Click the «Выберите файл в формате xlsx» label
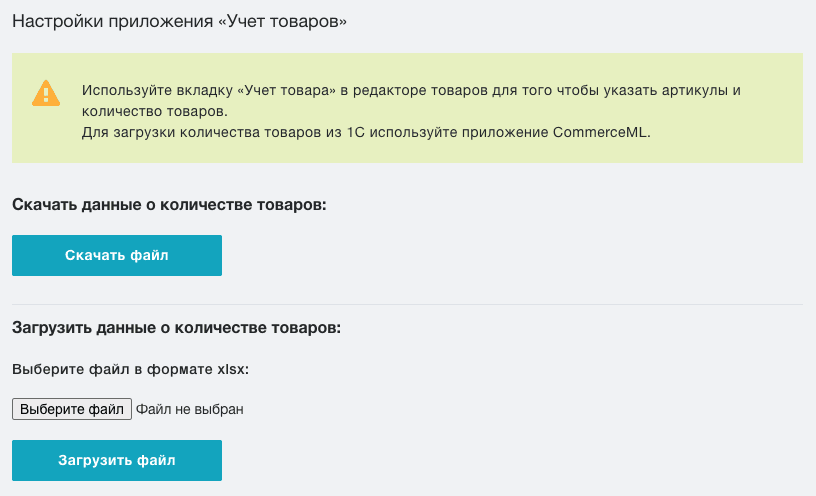Viewport: 816px width, 496px height. pyautogui.click(x=130, y=370)
